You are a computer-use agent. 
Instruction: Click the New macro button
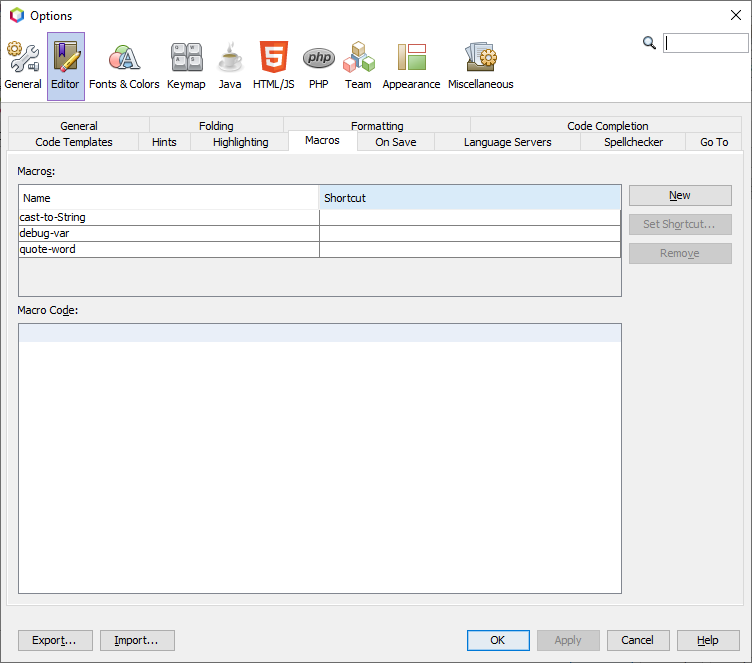click(680, 196)
